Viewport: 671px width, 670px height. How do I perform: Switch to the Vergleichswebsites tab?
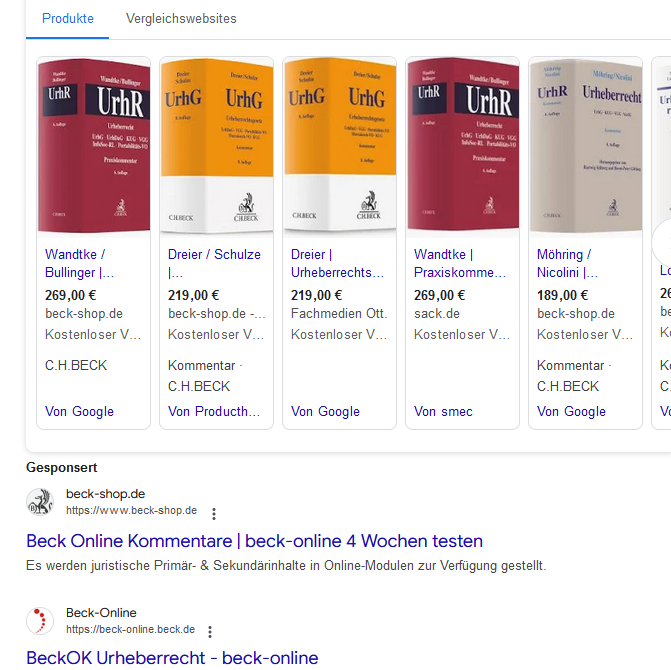(181, 18)
